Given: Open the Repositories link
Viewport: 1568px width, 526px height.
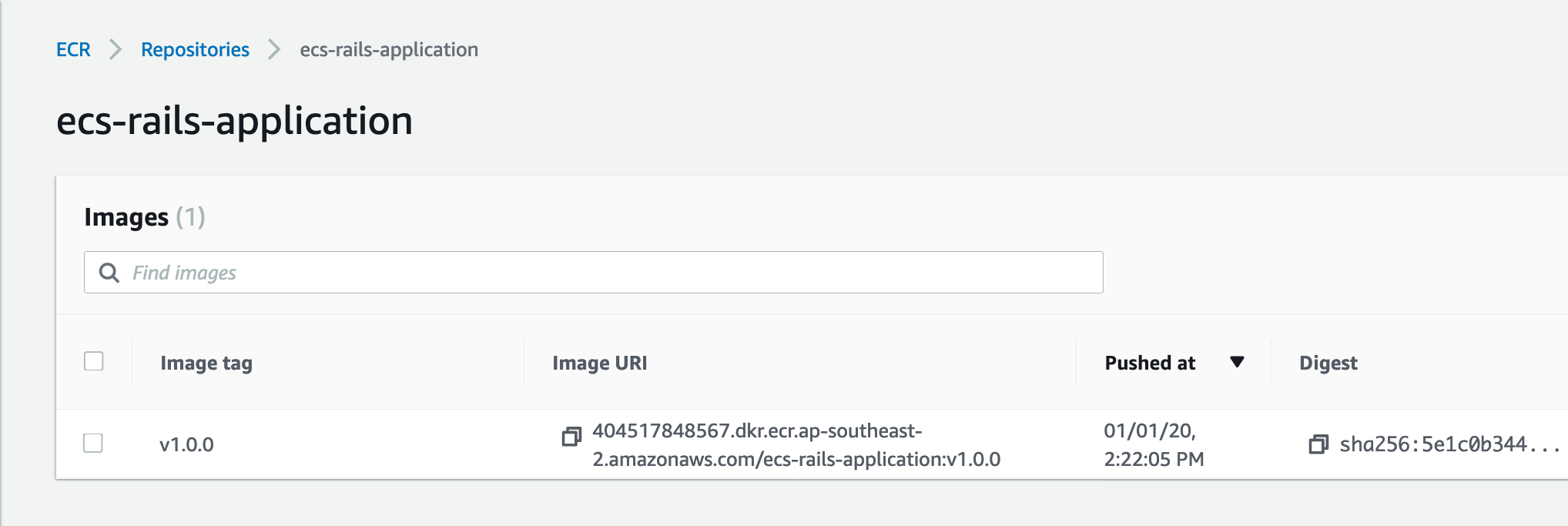Looking at the screenshot, I should click(195, 49).
